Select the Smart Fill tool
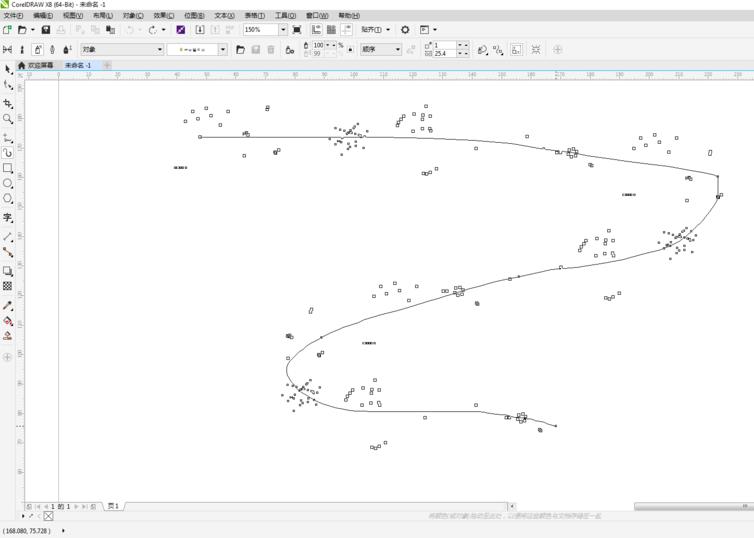This screenshot has height=538, width=754. 8,336
